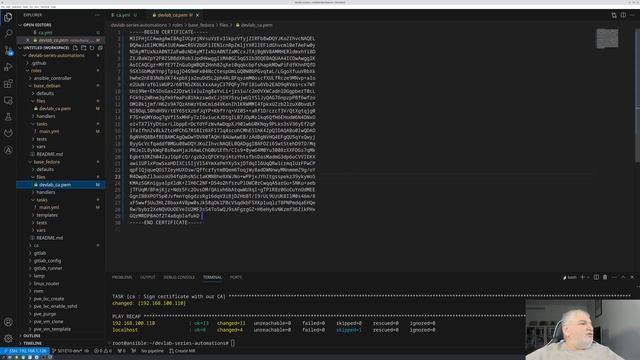Close devlab_ca.pem in Open Editors
640x360 pixels.
point(28,40)
